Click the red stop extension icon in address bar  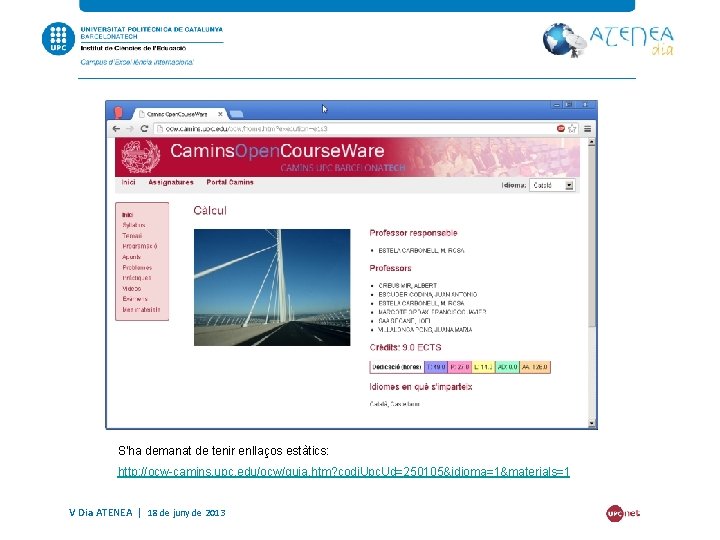click(560, 129)
